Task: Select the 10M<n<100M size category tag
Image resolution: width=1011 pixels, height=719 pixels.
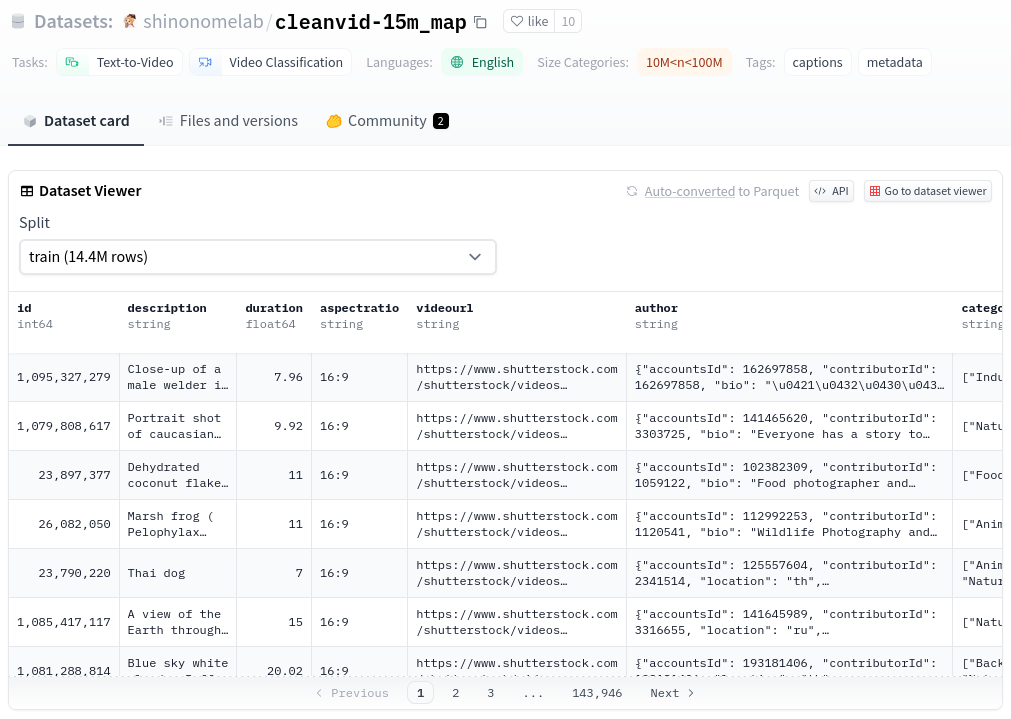Action: pos(684,63)
